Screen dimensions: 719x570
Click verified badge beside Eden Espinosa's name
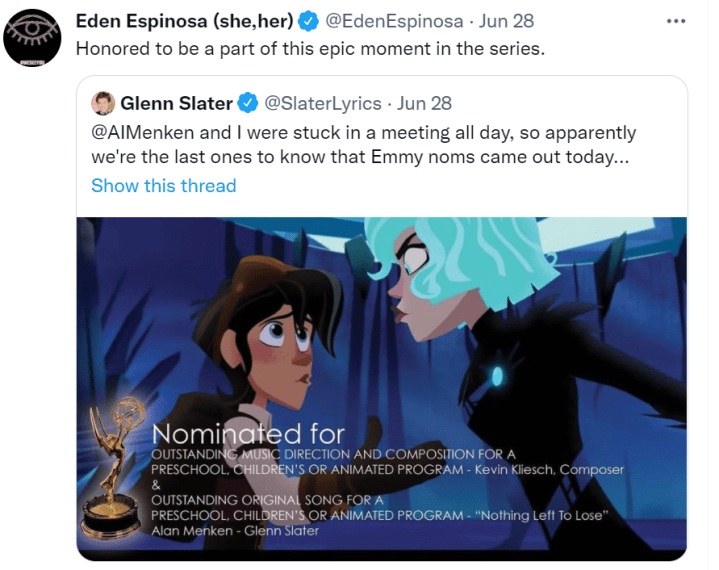[x=312, y=21]
